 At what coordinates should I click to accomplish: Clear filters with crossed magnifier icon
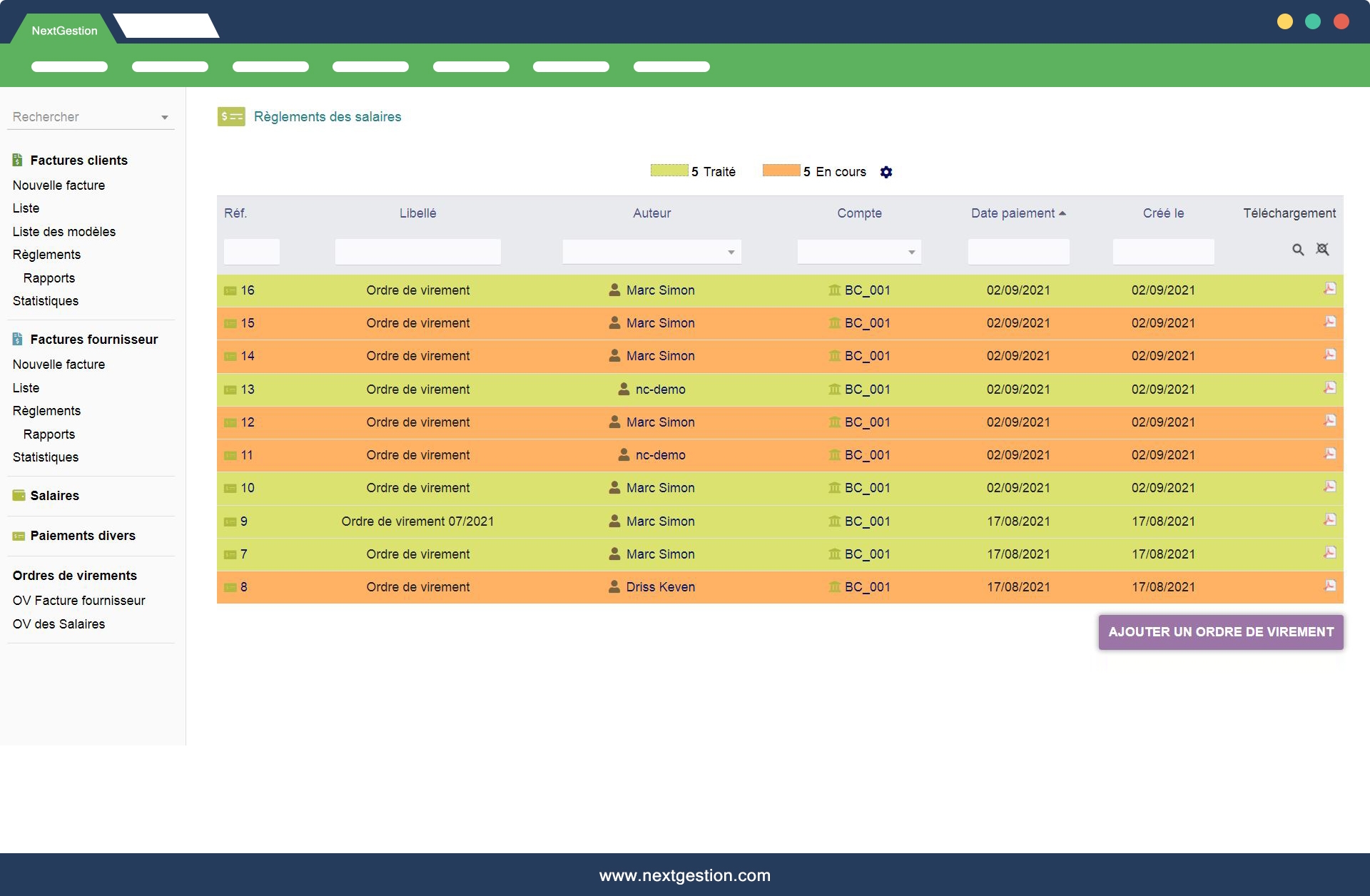tap(1322, 250)
